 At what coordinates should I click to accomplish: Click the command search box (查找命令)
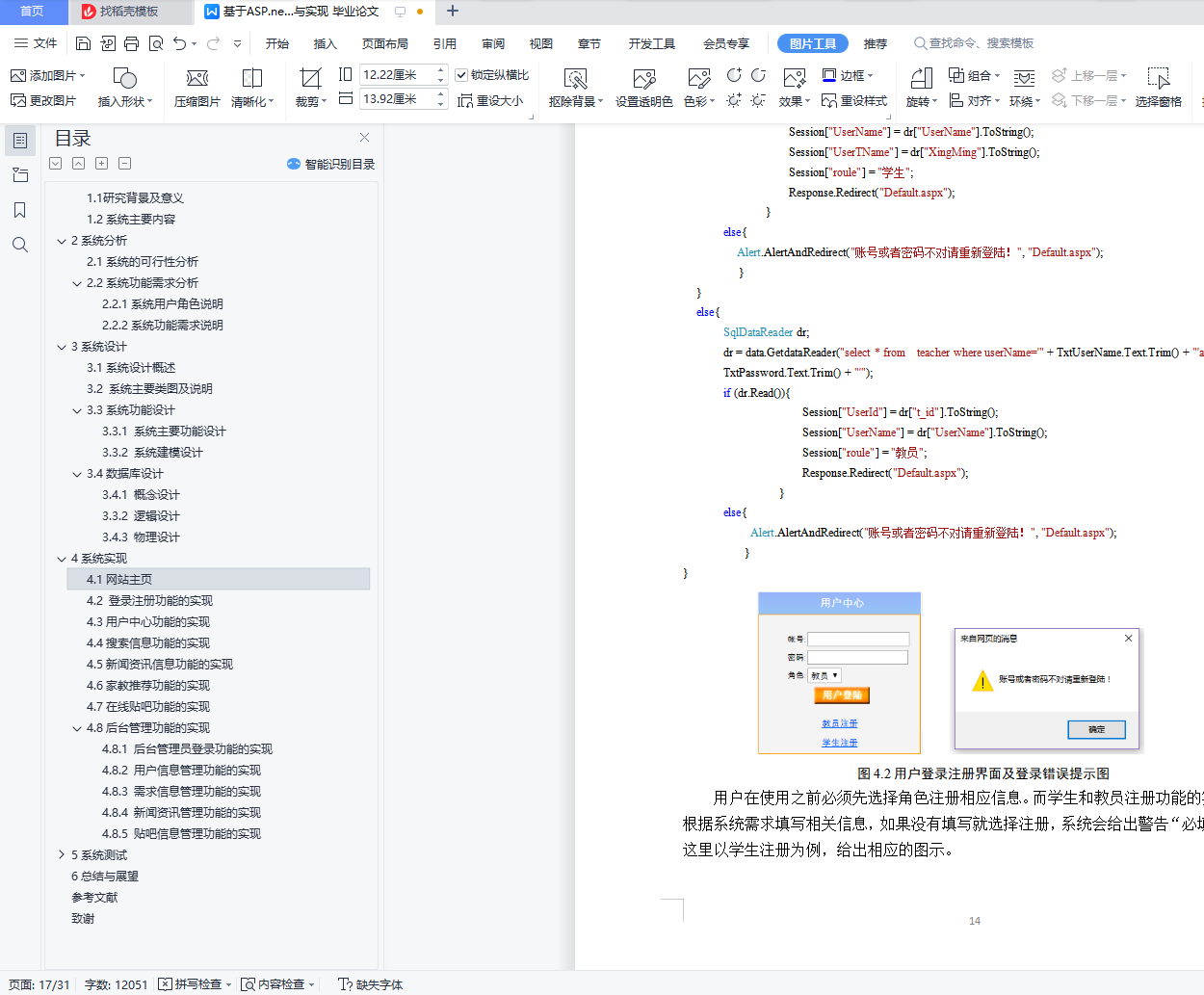974,43
